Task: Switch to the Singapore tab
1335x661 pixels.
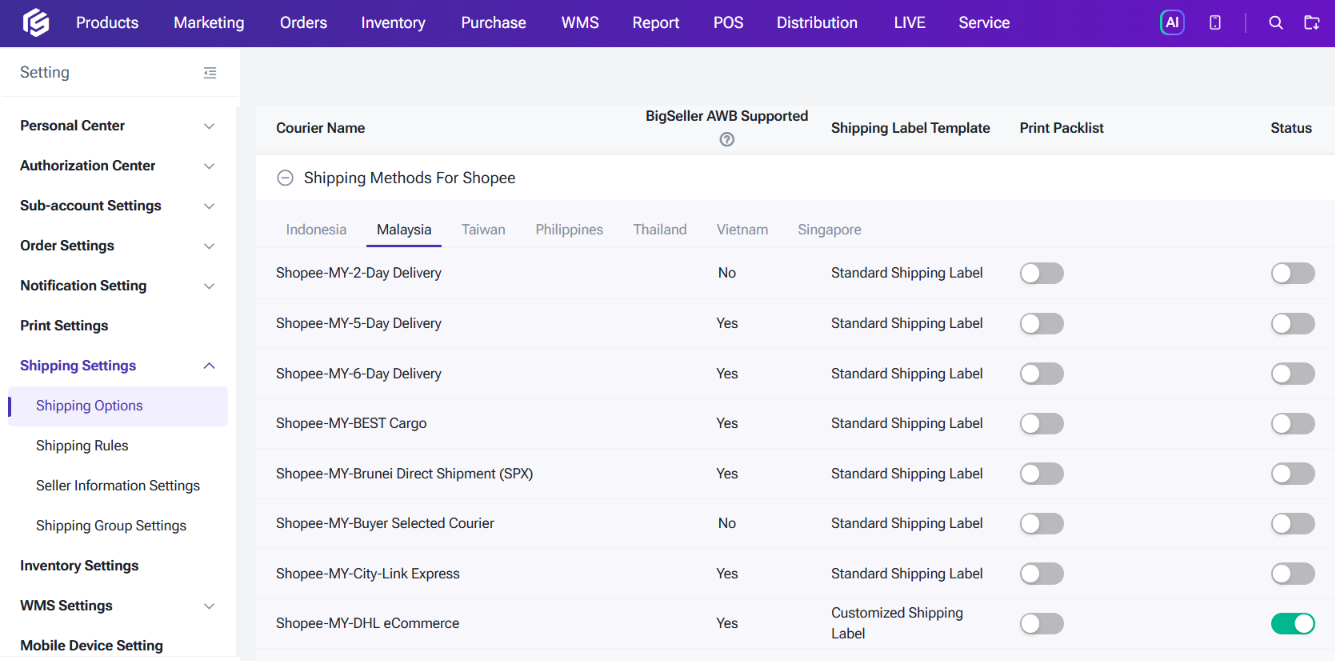Action: 829,230
